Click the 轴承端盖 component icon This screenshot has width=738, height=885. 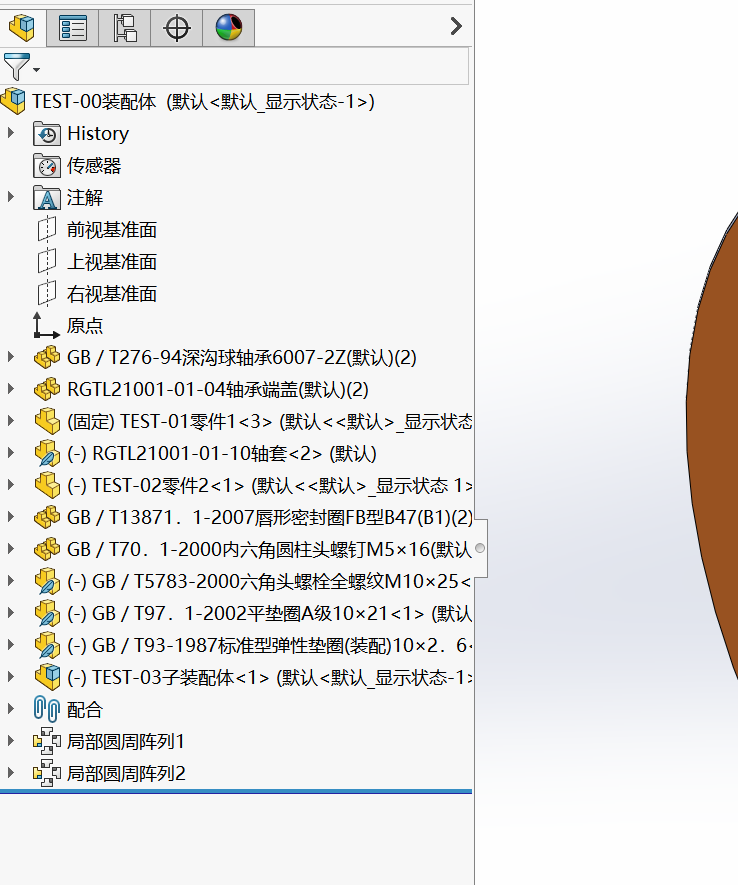(x=47, y=389)
